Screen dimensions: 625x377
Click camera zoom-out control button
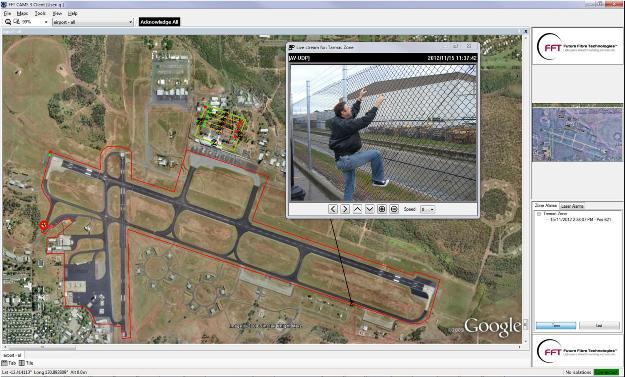(394, 209)
